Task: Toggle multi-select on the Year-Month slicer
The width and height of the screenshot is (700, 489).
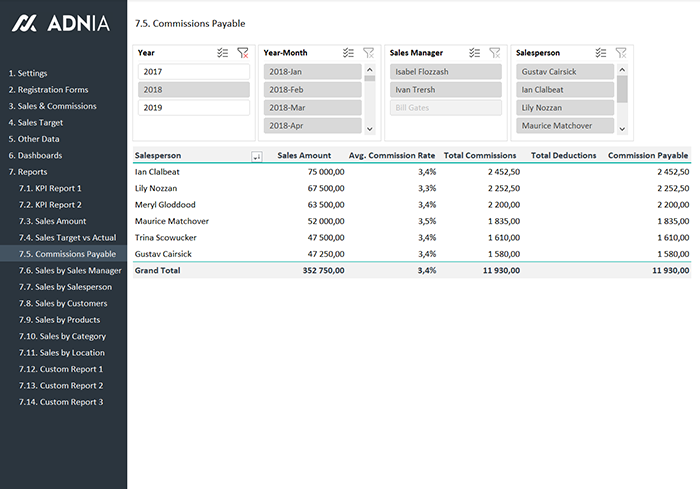Action: (348, 53)
